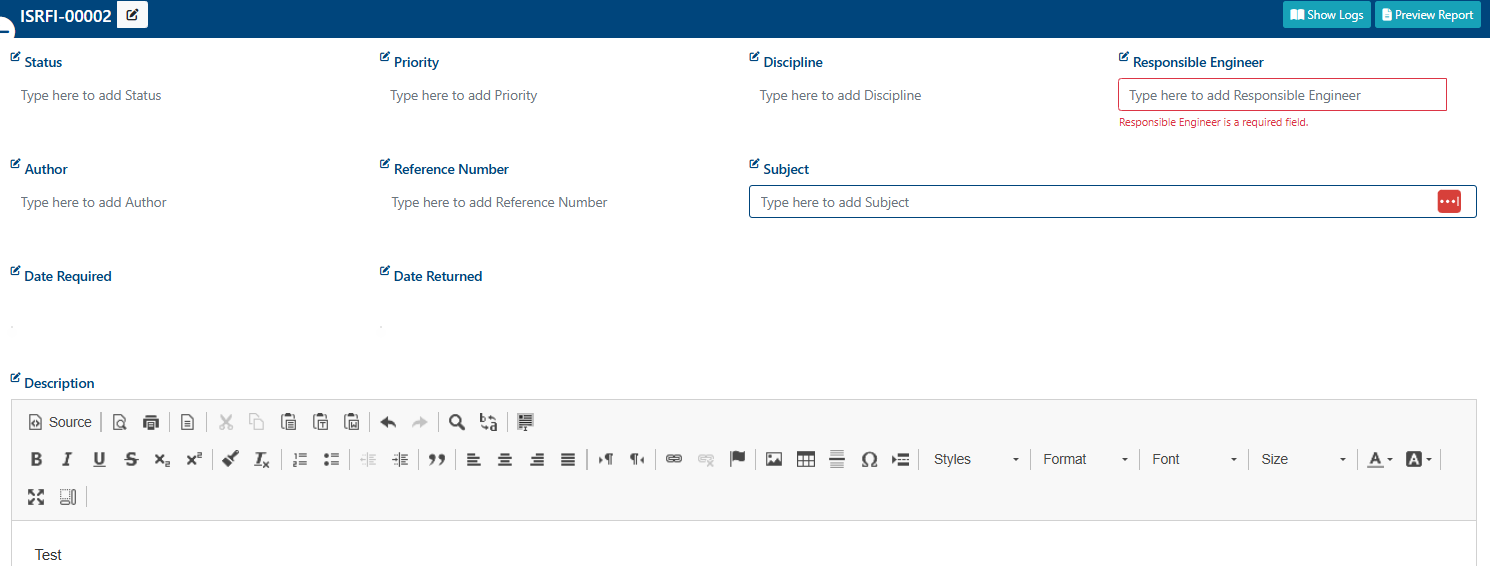Image resolution: width=1490 pixels, height=566 pixels.
Task: Click the Preview Report button
Action: click(x=1428, y=15)
